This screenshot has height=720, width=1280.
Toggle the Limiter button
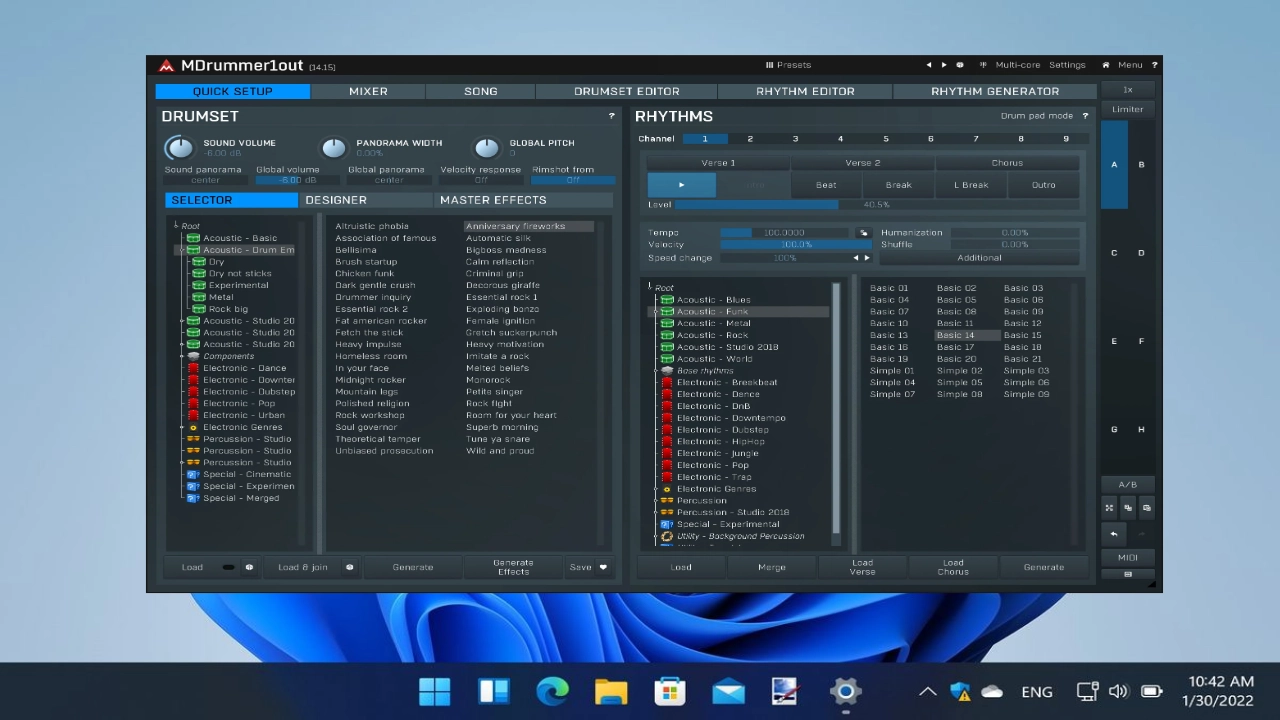point(1128,109)
